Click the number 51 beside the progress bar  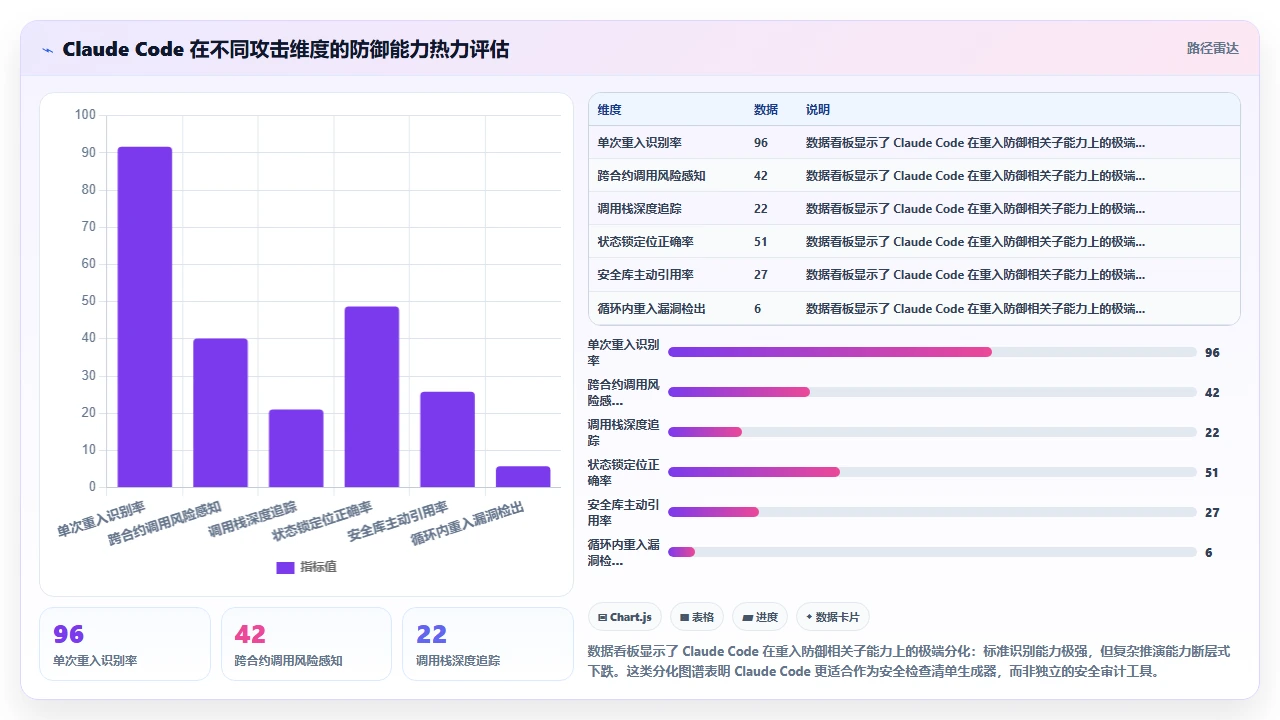point(1212,472)
